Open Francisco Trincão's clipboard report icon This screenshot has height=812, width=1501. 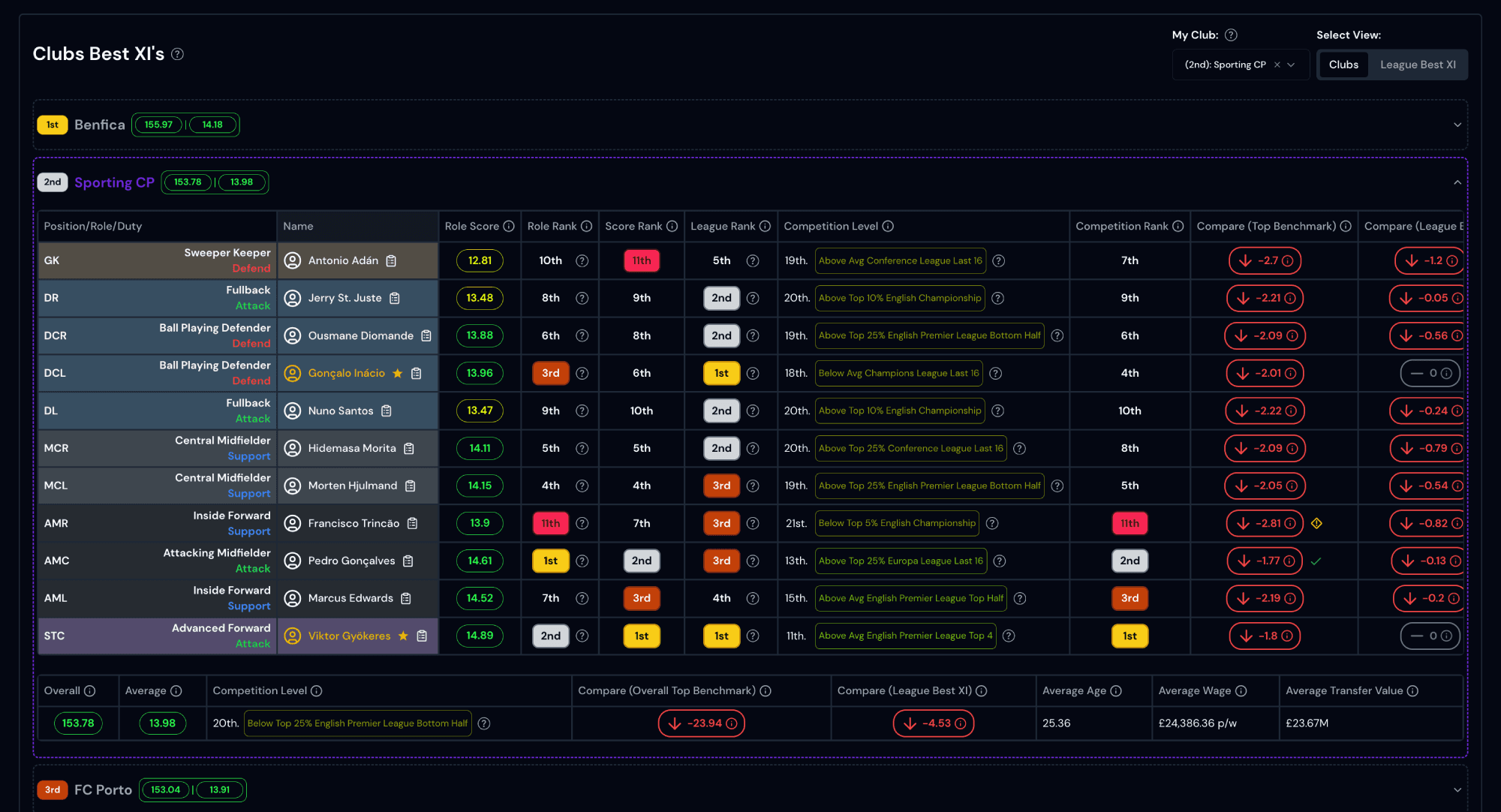click(x=413, y=523)
